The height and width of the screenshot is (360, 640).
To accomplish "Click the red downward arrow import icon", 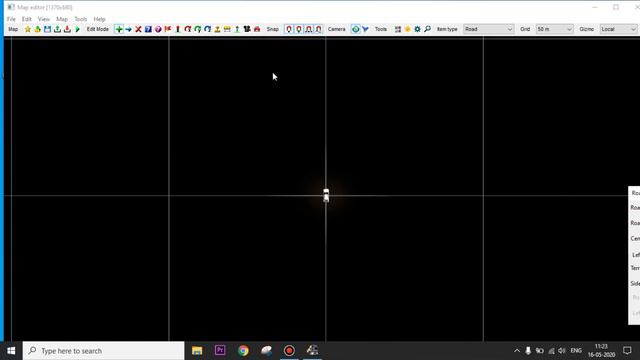I will pyautogui.click(x=67, y=29).
